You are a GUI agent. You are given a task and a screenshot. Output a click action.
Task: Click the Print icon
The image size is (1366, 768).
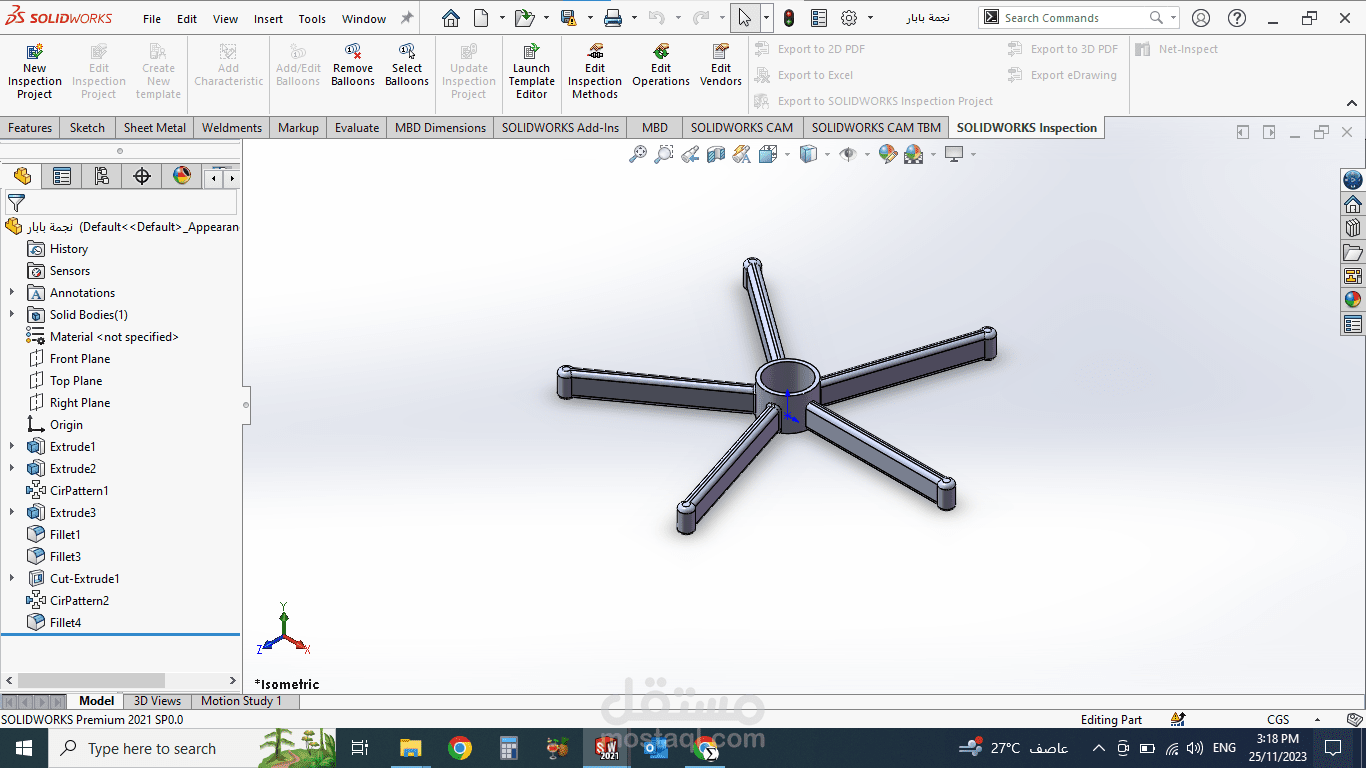pyautogui.click(x=613, y=18)
